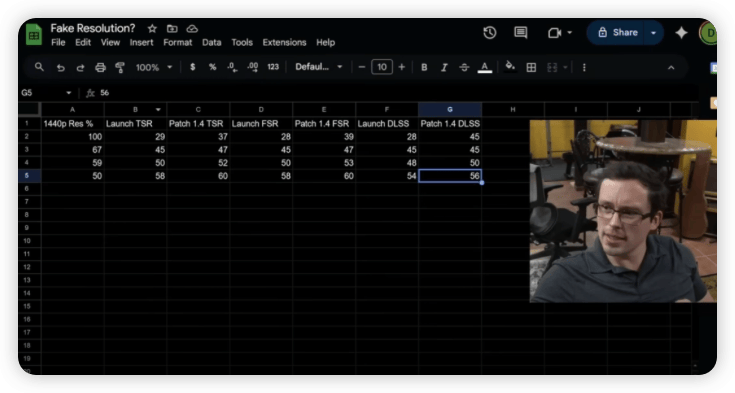Image resolution: width=735 pixels, height=393 pixels.
Task: Open fill color bucket
Action: point(510,67)
